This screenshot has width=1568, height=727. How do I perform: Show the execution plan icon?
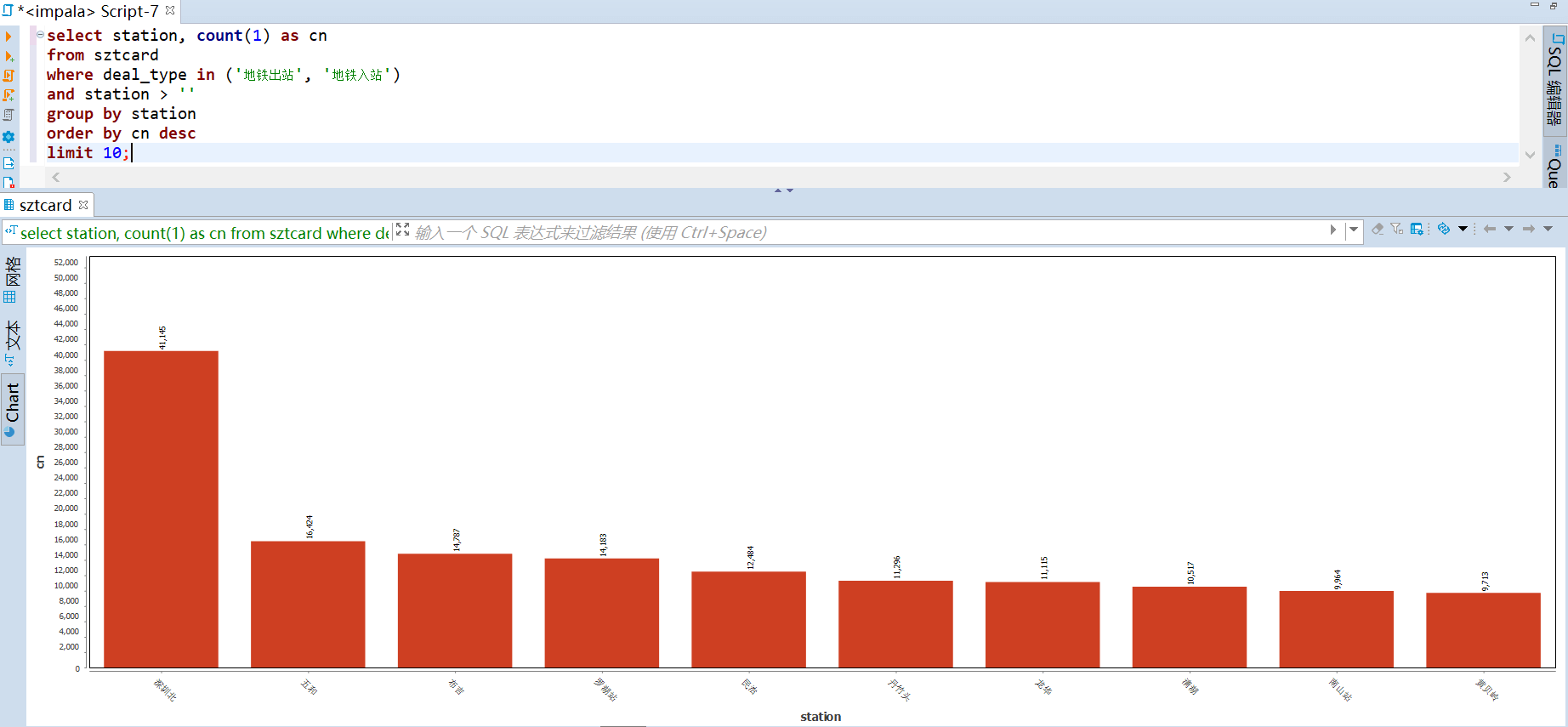9,115
